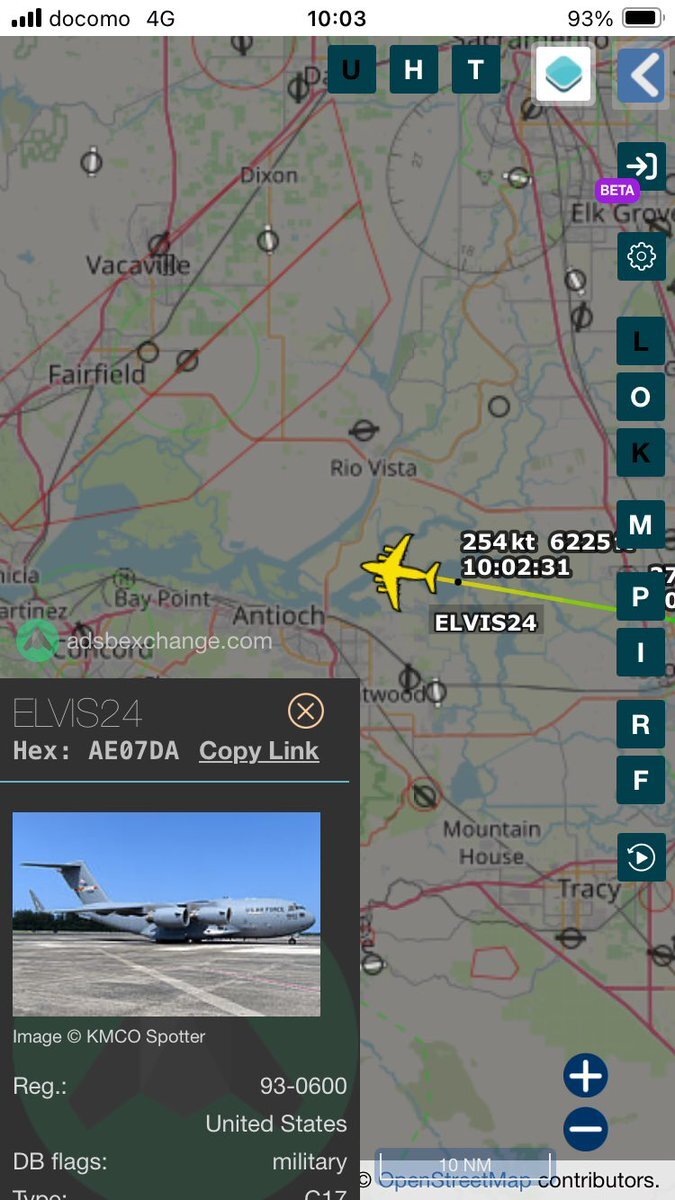Toggle the L labels button
675x1200 pixels.
pyautogui.click(x=641, y=342)
